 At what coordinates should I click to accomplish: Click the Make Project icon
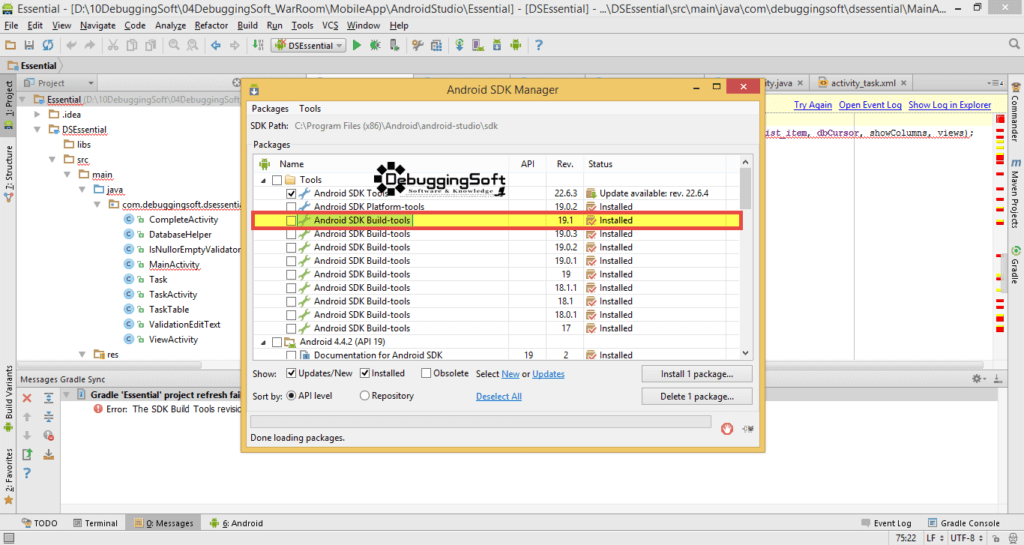coord(259,45)
